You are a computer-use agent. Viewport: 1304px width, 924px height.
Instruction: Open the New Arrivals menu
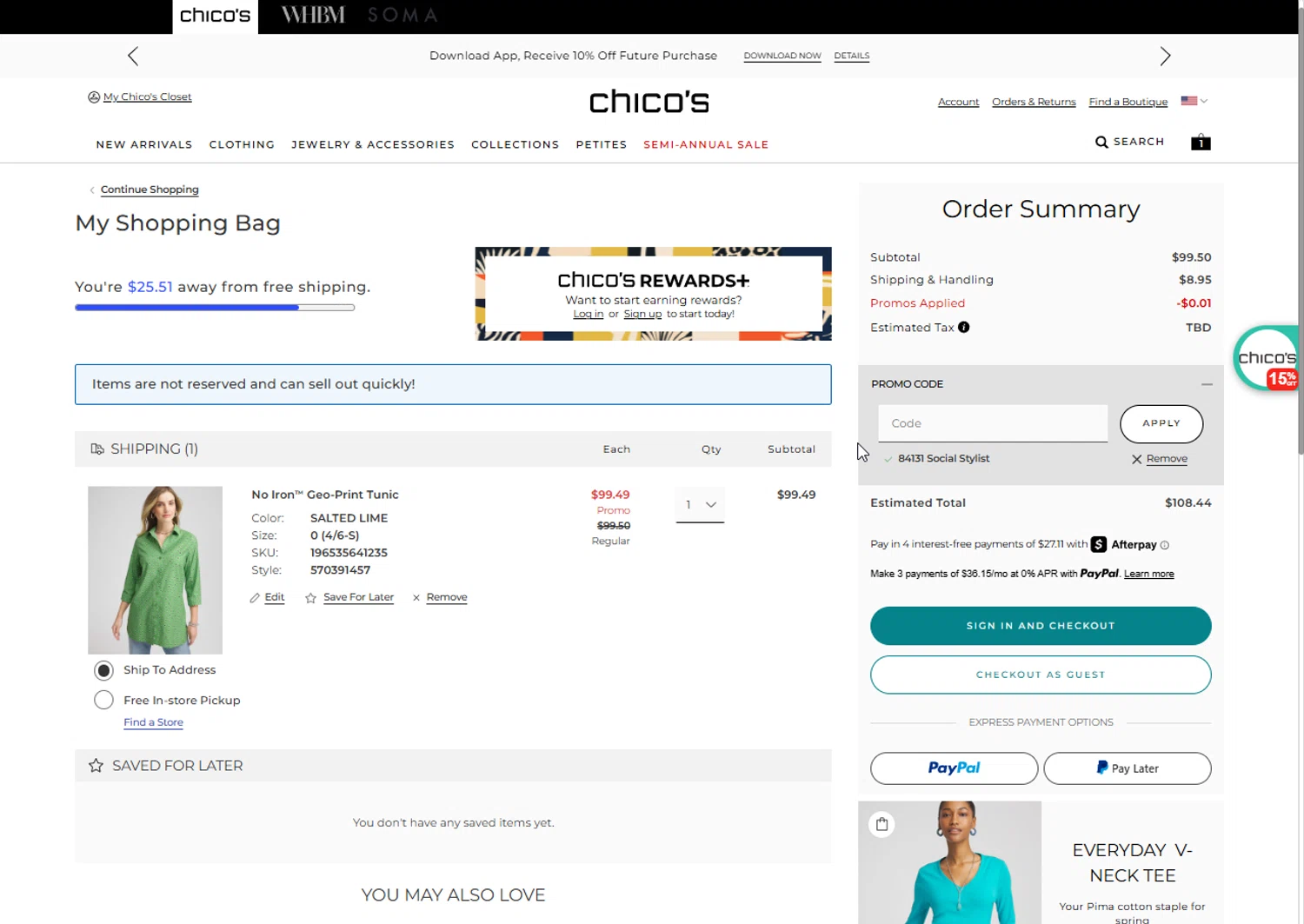pyautogui.click(x=144, y=144)
